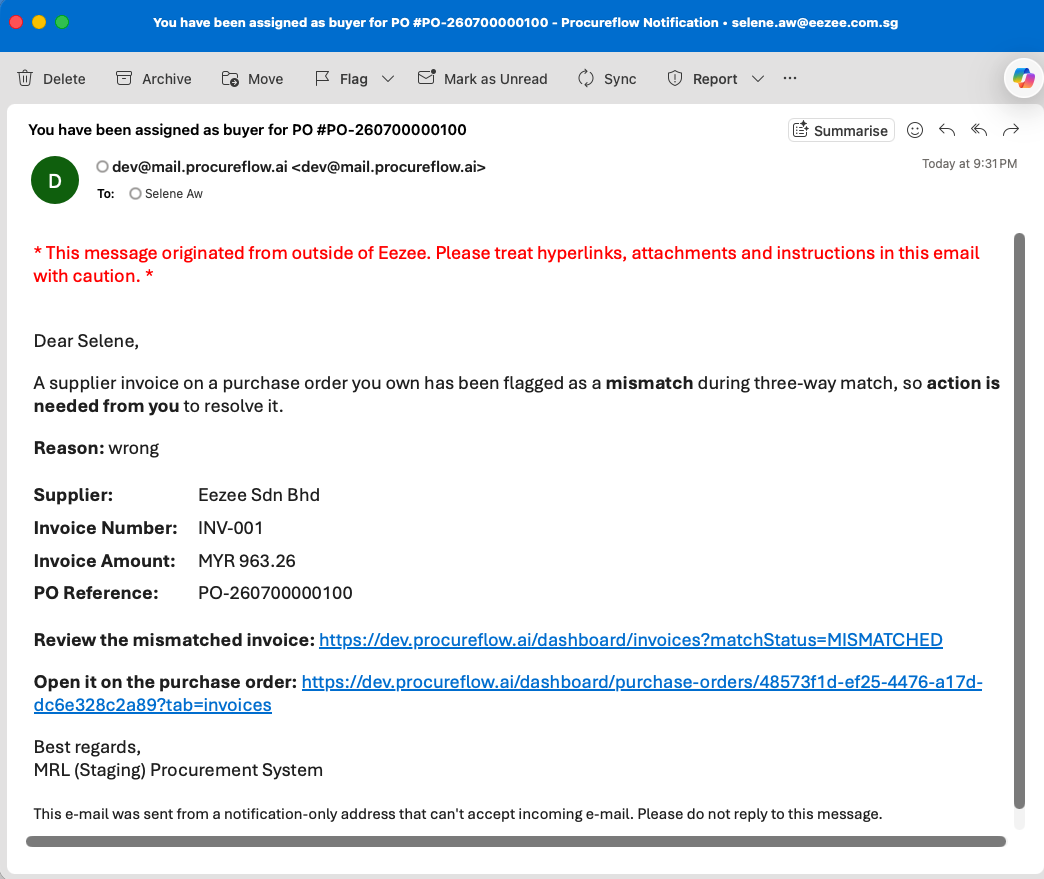Click the amount MYR 963.26

(246, 561)
